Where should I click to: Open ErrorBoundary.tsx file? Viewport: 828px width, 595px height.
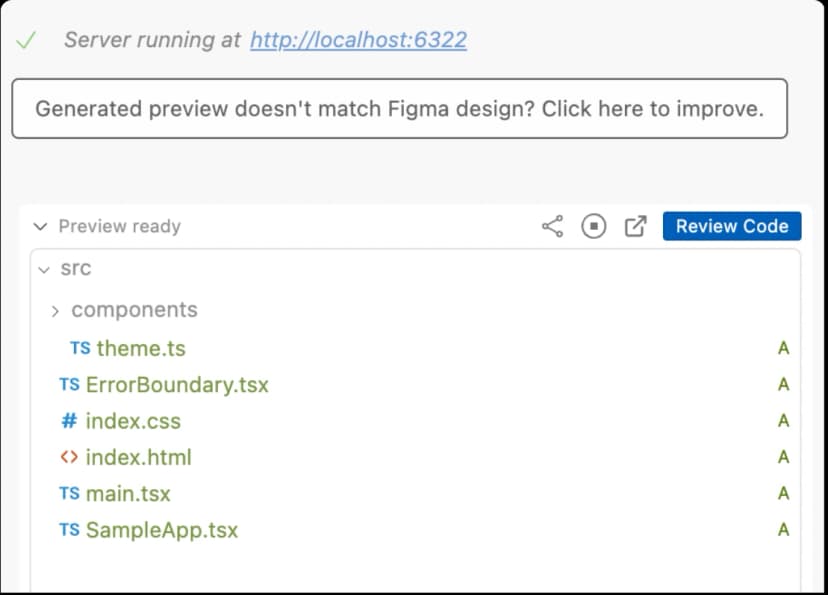(x=177, y=385)
